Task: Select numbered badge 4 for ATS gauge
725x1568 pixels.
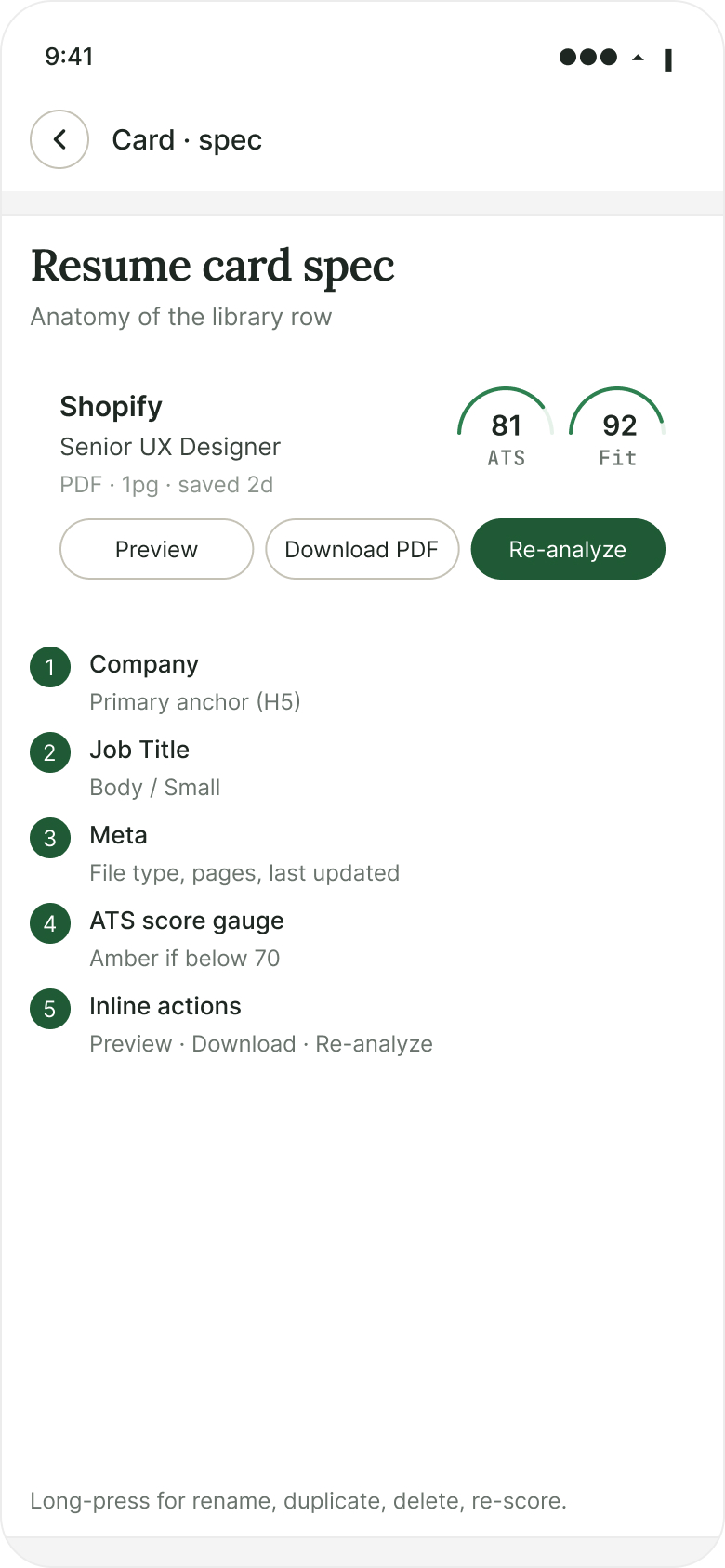Action: [x=50, y=923]
